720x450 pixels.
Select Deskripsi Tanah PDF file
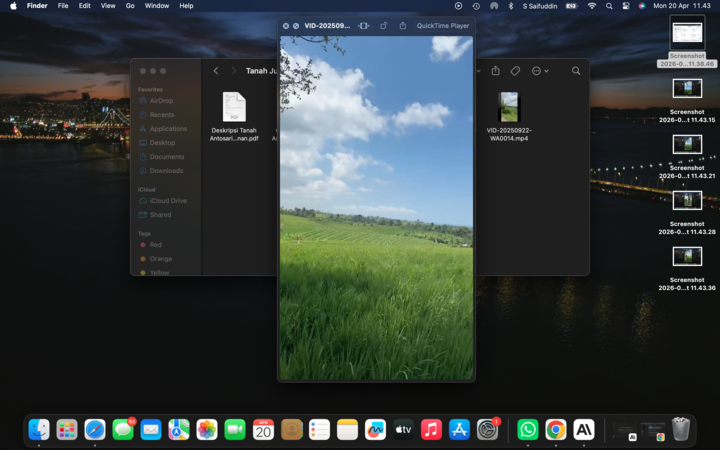tap(234, 108)
